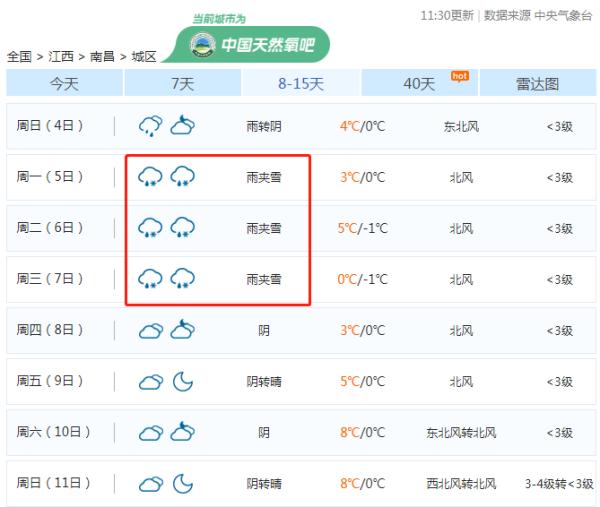Click the night overcast icon for 周四（8日）

click(x=183, y=329)
